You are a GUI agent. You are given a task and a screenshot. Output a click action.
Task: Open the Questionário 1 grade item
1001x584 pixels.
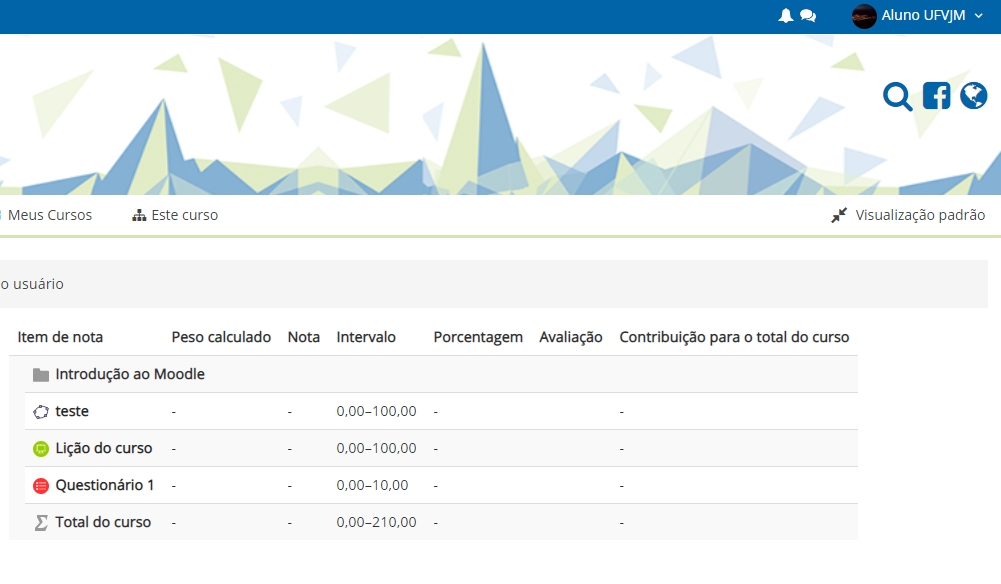(x=103, y=485)
